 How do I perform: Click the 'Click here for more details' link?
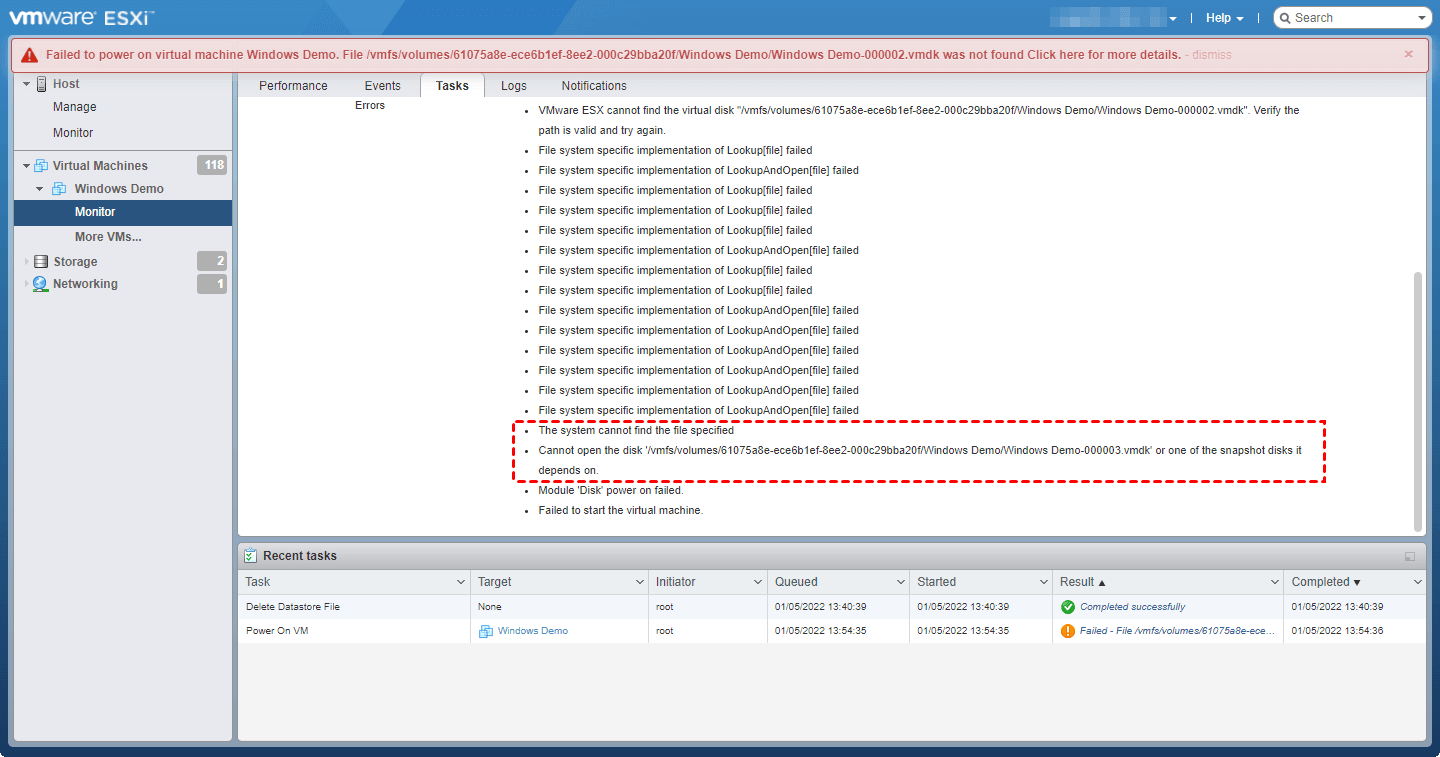[x=1104, y=55]
